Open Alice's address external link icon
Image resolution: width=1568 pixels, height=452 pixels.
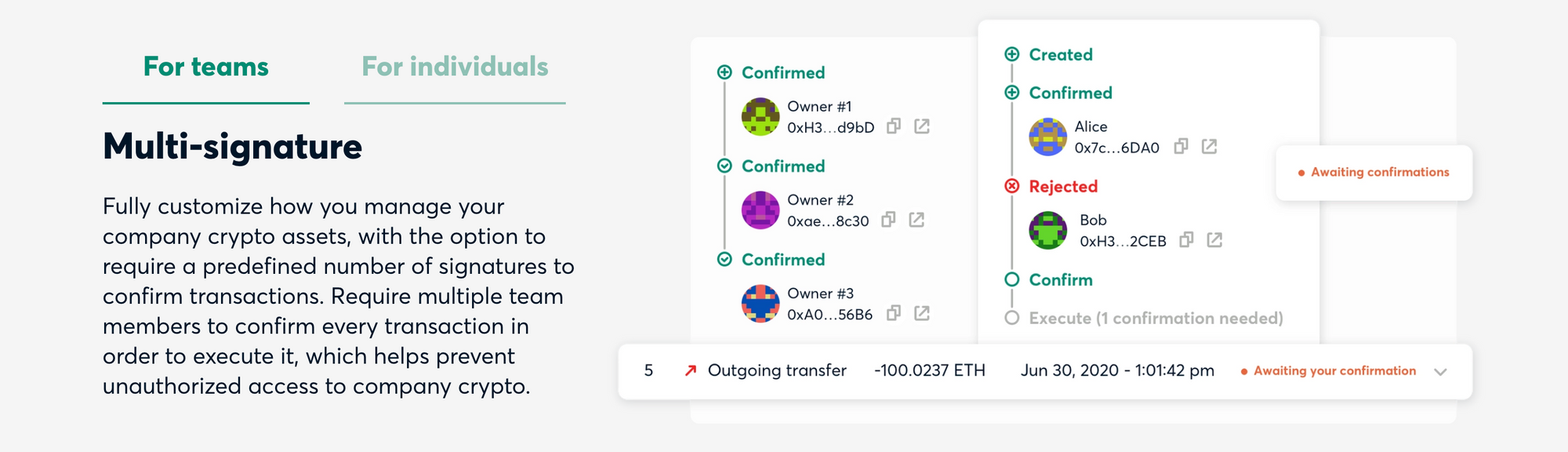[x=1210, y=147]
